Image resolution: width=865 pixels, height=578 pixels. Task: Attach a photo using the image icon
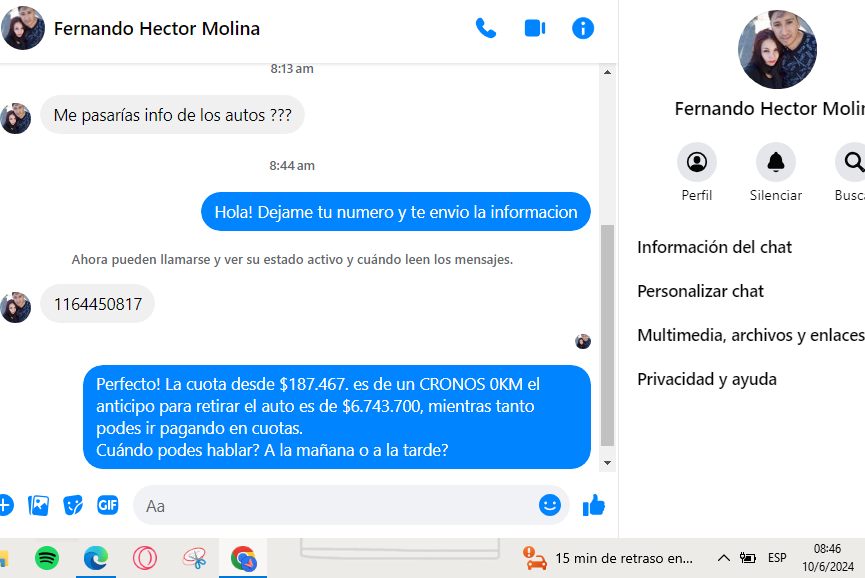click(x=38, y=505)
